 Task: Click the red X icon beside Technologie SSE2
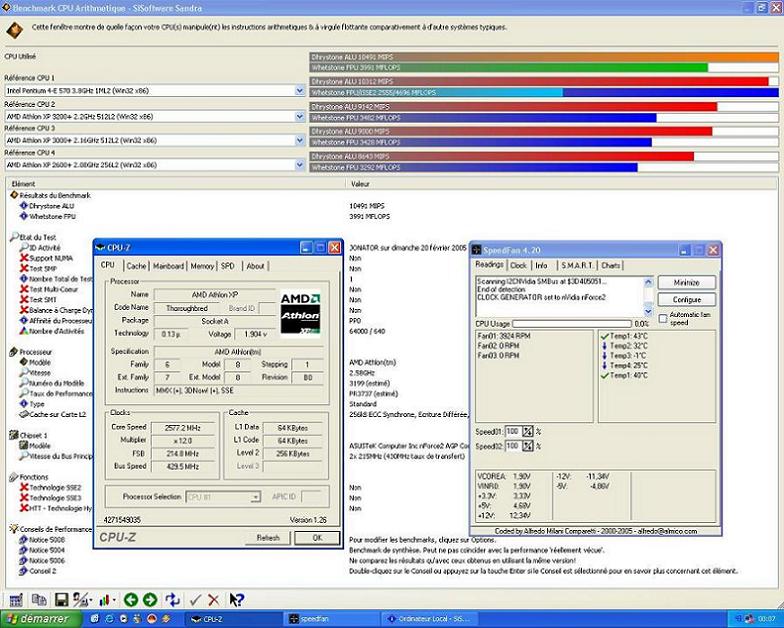pos(24,488)
